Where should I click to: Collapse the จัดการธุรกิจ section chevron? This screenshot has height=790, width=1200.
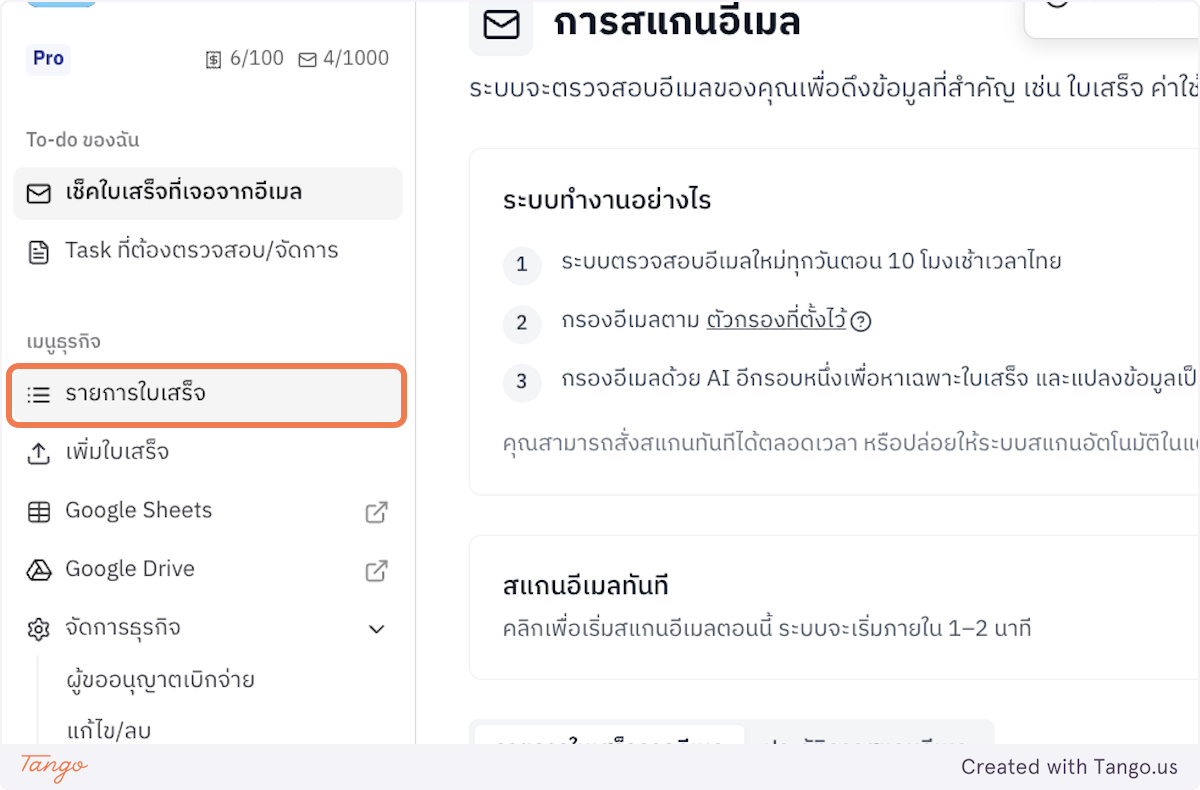pos(376,629)
